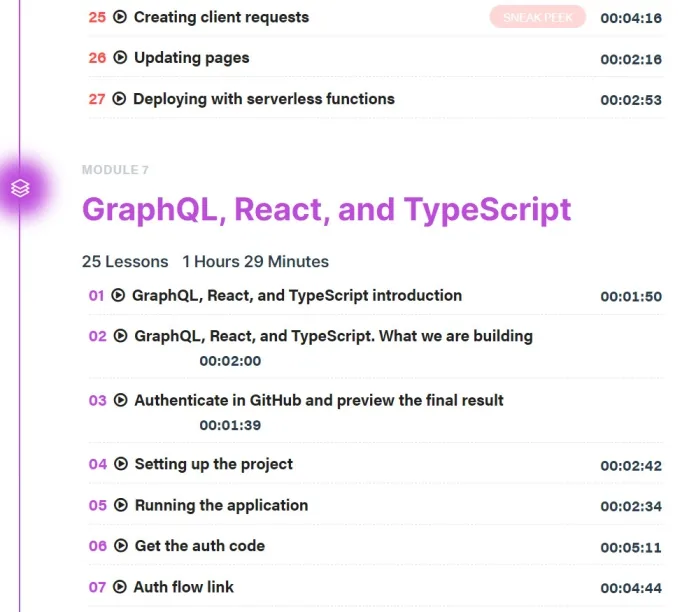This screenshot has width=682, height=612.
Task: Click play icon for lesson 01 introduction
Action: click(x=118, y=295)
